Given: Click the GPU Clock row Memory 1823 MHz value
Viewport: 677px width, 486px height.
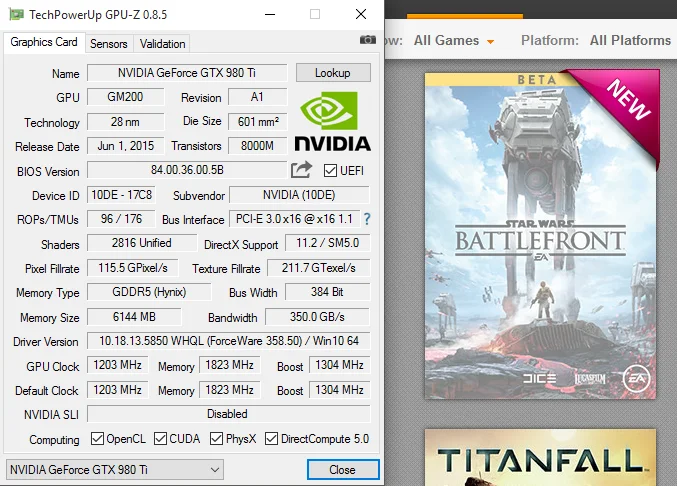Looking at the screenshot, I should click(x=229, y=365).
